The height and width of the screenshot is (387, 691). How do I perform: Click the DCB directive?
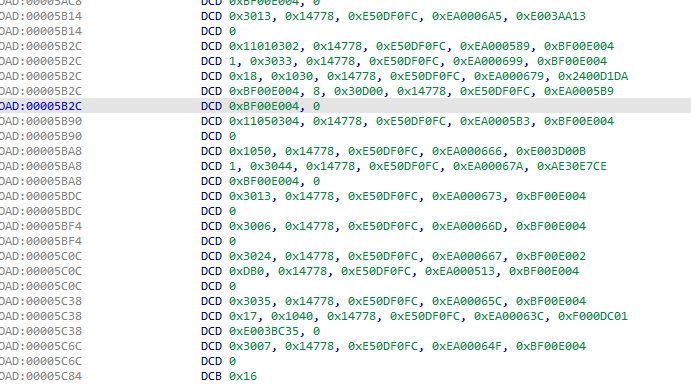coord(211,376)
